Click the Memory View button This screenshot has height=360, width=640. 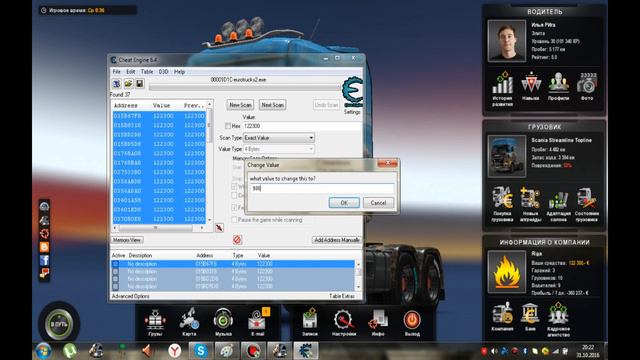coord(127,240)
